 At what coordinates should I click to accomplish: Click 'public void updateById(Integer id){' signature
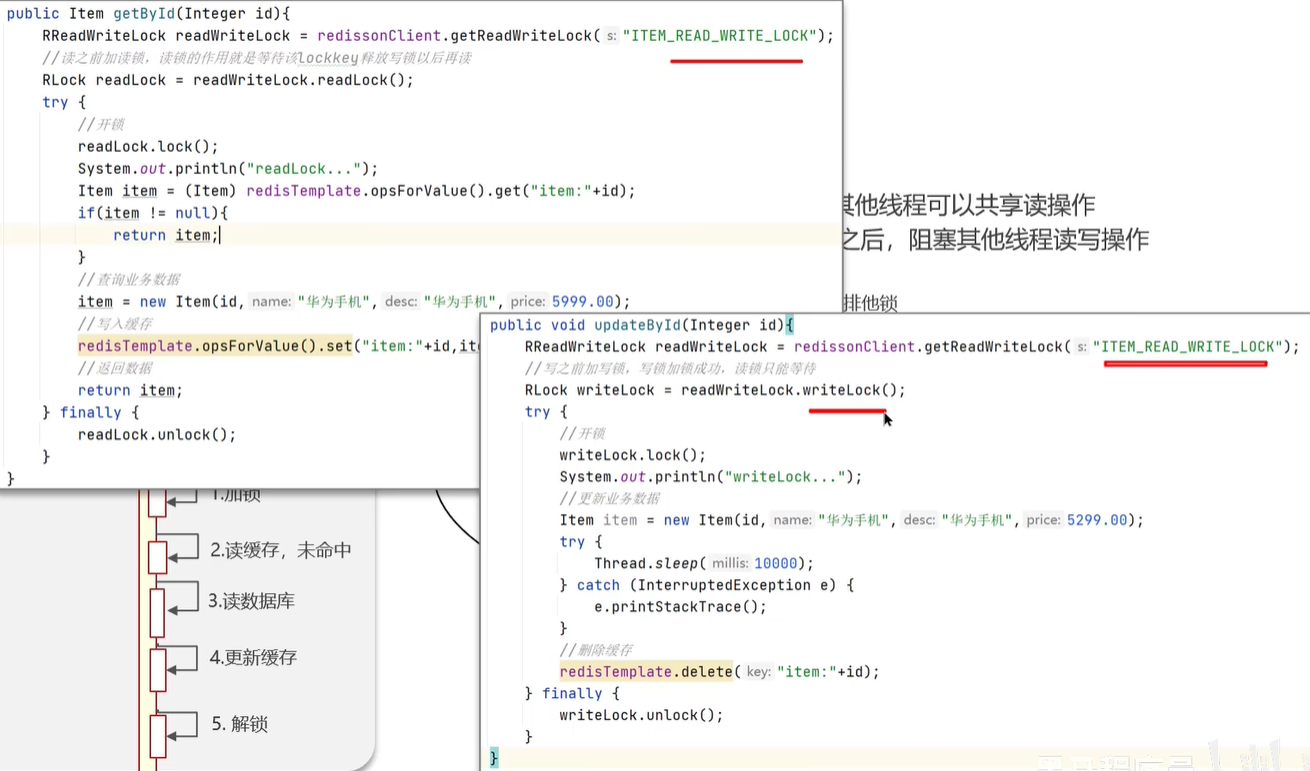coord(641,325)
